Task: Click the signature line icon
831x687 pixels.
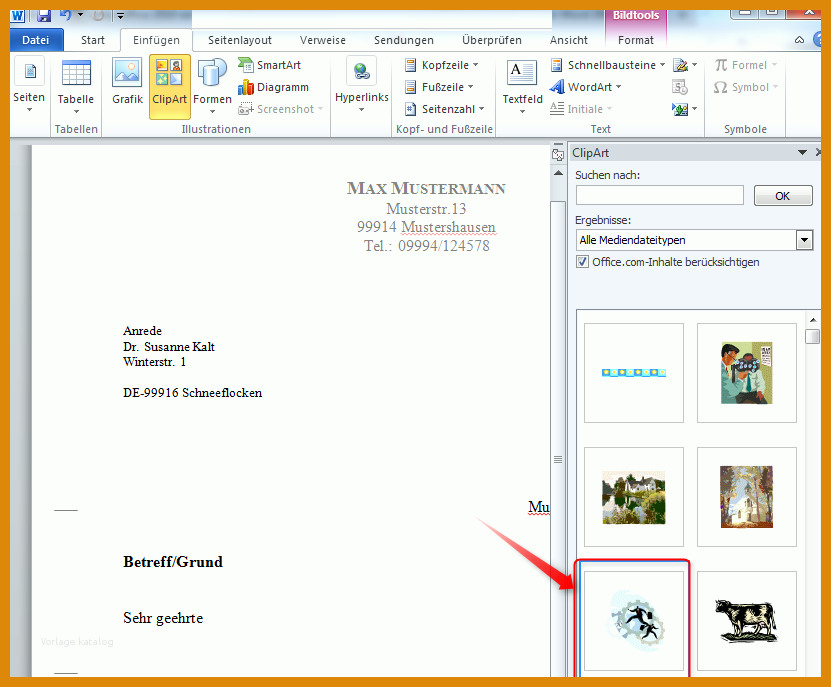Action: (684, 65)
